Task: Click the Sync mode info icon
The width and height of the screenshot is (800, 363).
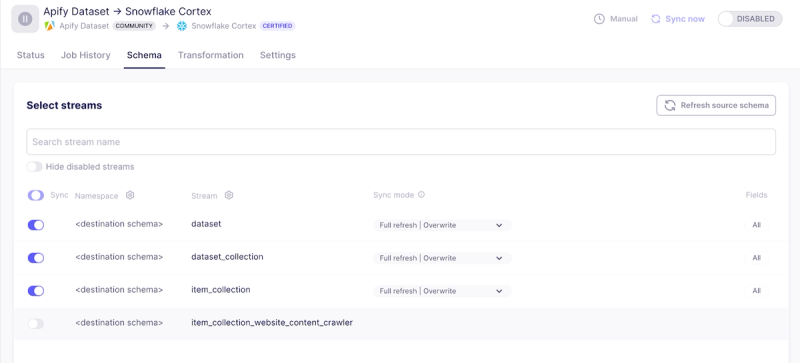Action: [x=421, y=195]
